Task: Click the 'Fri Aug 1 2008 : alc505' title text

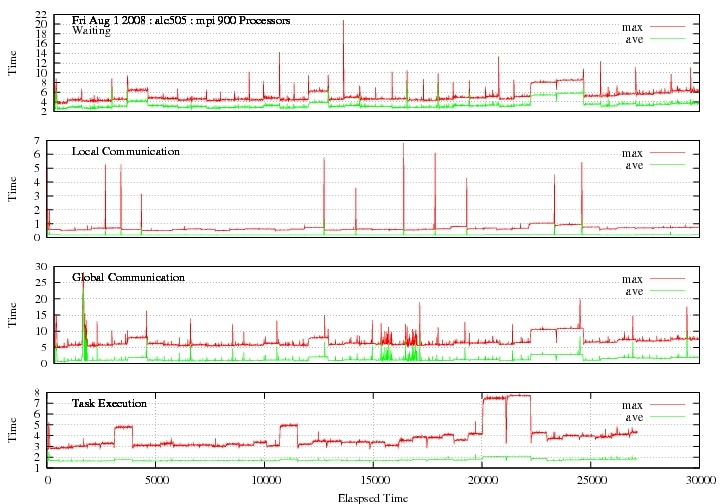Action: (x=129, y=21)
